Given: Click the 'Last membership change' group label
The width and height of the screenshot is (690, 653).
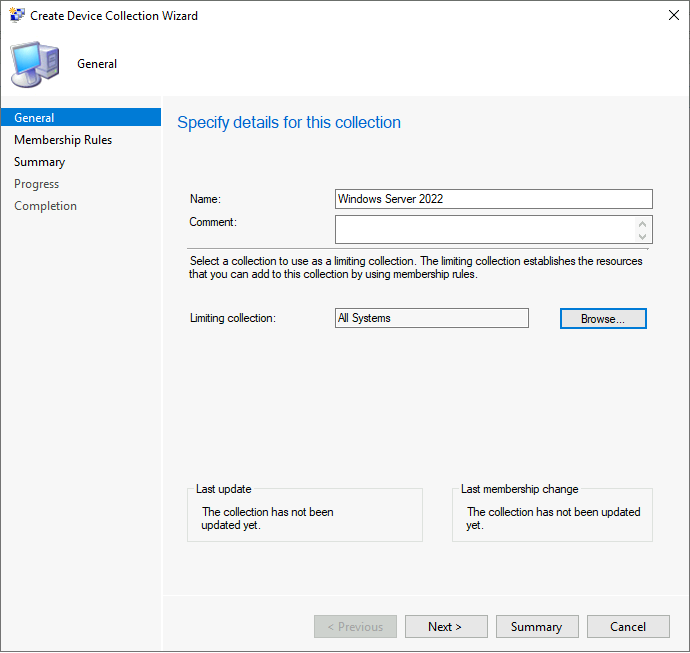Looking at the screenshot, I should coord(519,489).
